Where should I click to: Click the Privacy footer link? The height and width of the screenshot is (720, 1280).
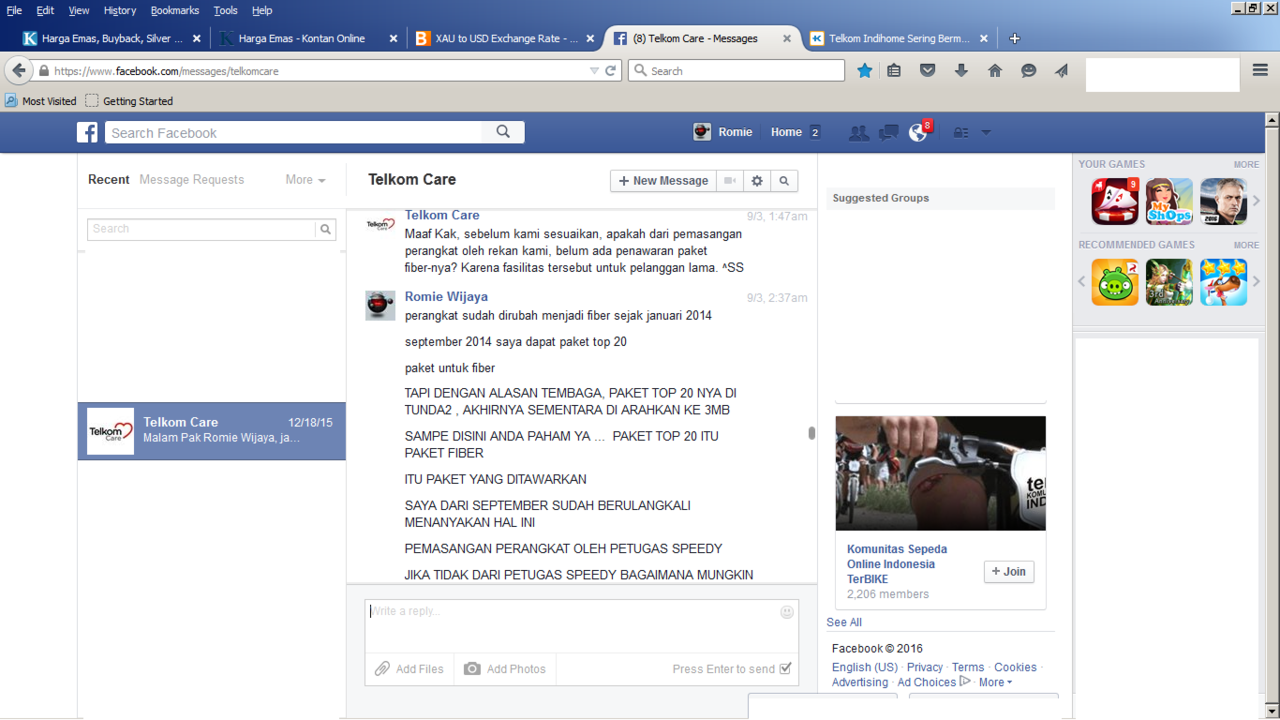[925, 667]
